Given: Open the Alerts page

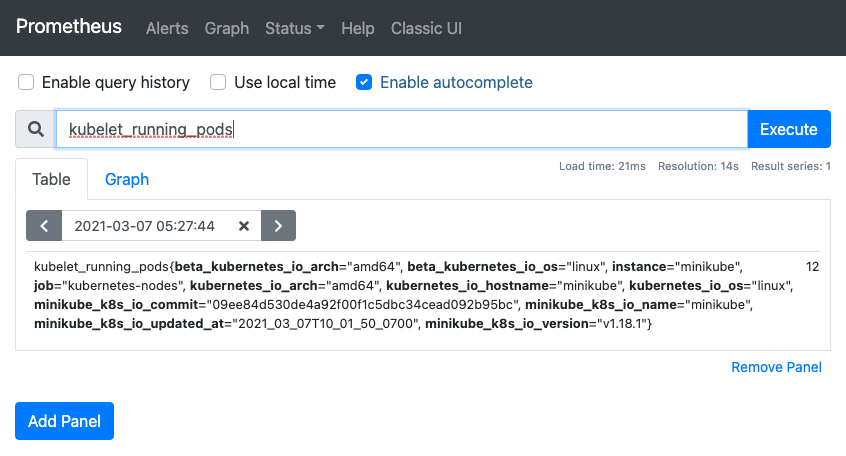Looking at the screenshot, I should coord(167,28).
